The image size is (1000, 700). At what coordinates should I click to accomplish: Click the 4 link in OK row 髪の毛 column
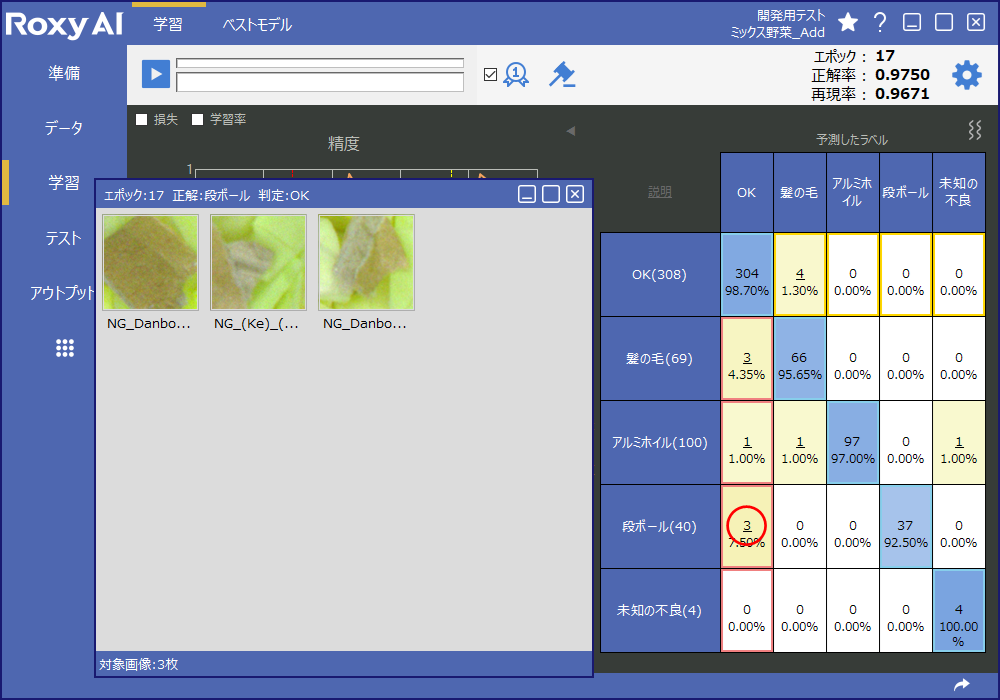[x=799, y=273]
